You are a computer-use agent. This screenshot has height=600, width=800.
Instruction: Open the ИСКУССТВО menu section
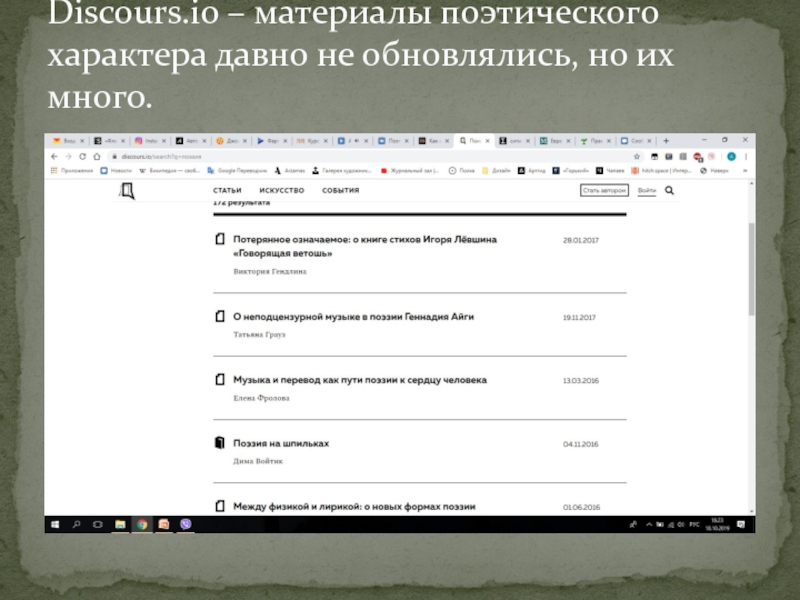[282, 190]
